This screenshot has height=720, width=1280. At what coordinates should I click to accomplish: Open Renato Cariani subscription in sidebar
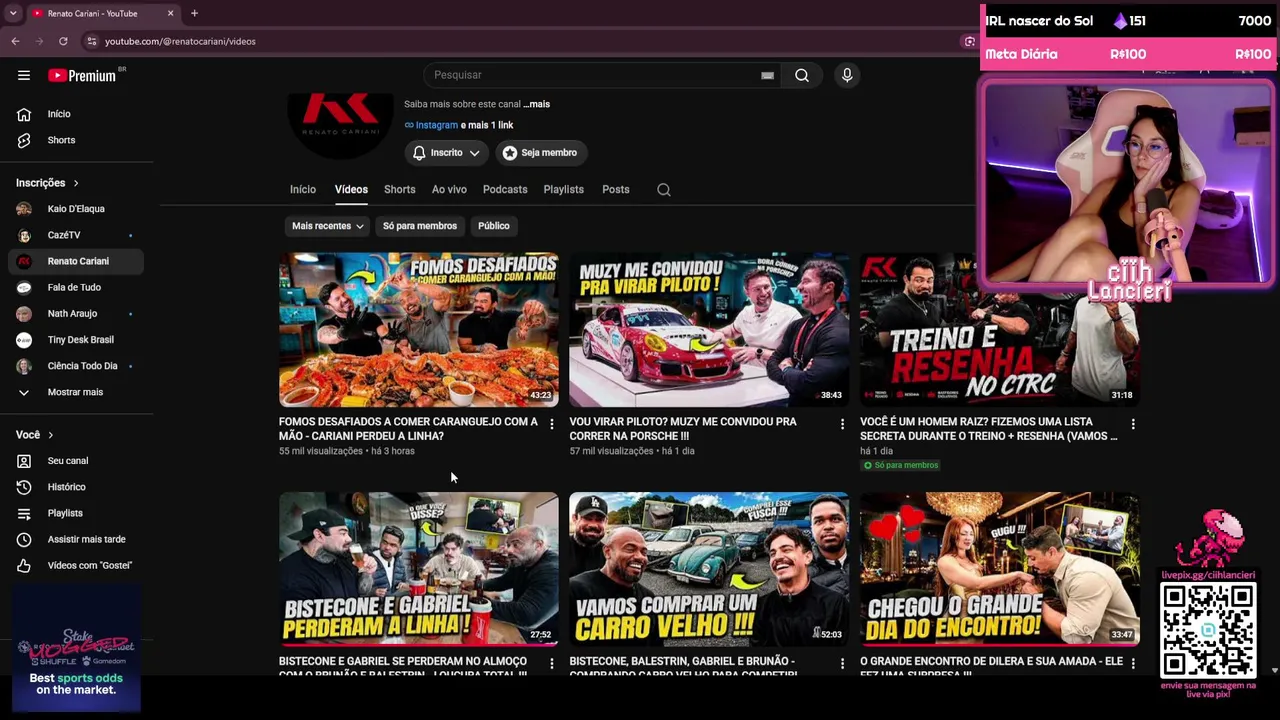[77, 261]
